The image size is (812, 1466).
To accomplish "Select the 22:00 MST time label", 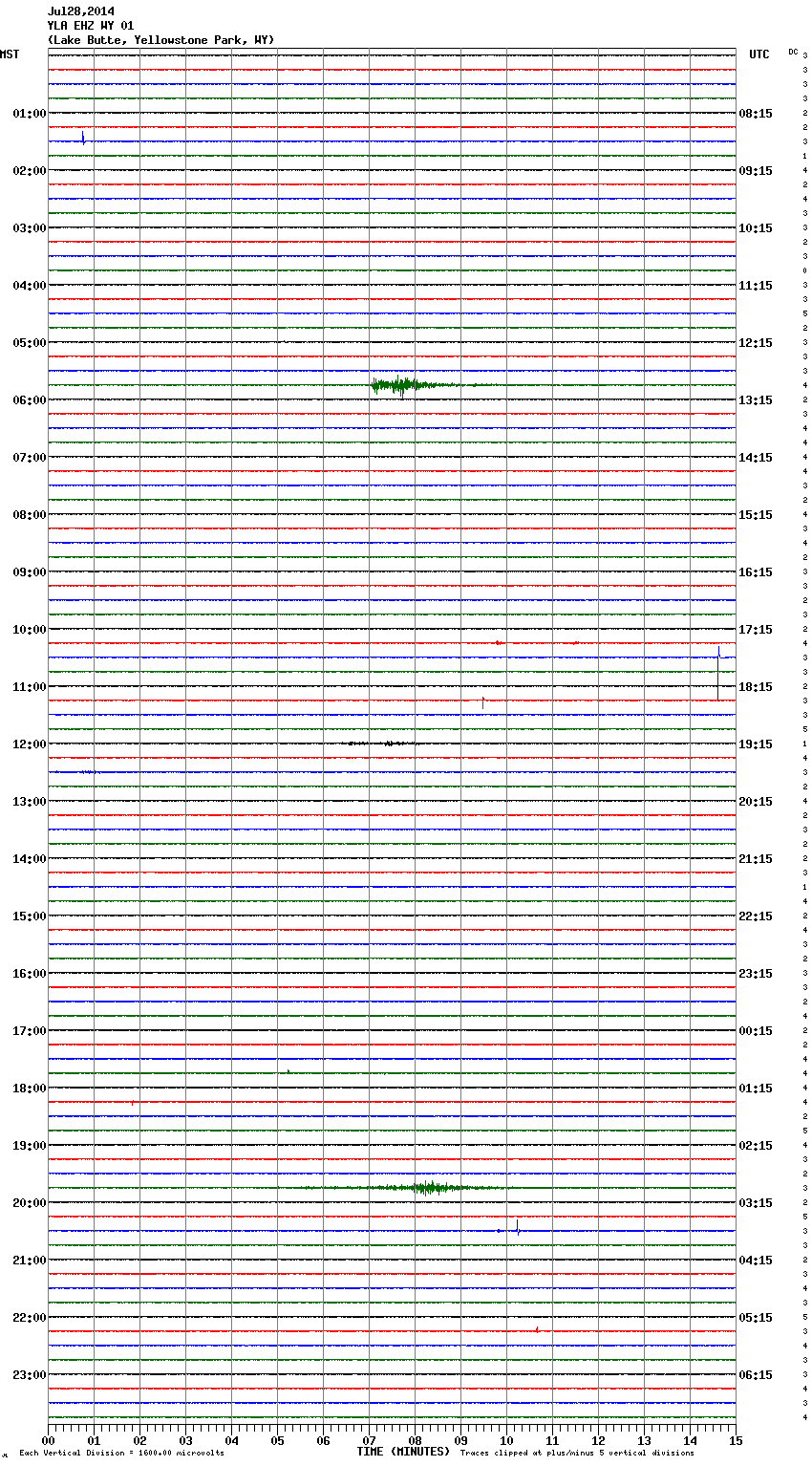I will (30, 1318).
